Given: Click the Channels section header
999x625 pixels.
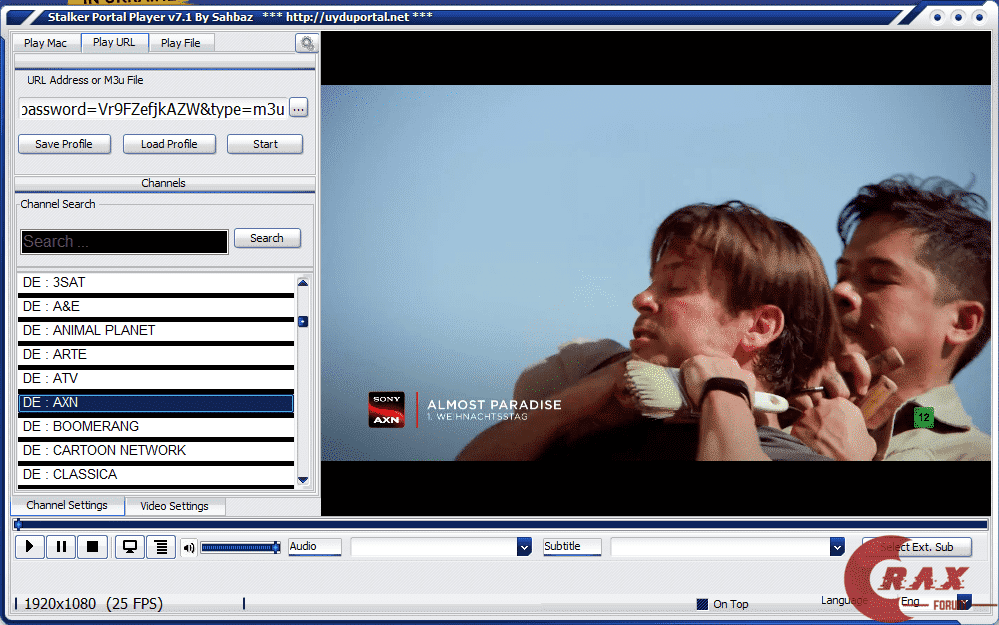Looking at the screenshot, I should 164,183.
